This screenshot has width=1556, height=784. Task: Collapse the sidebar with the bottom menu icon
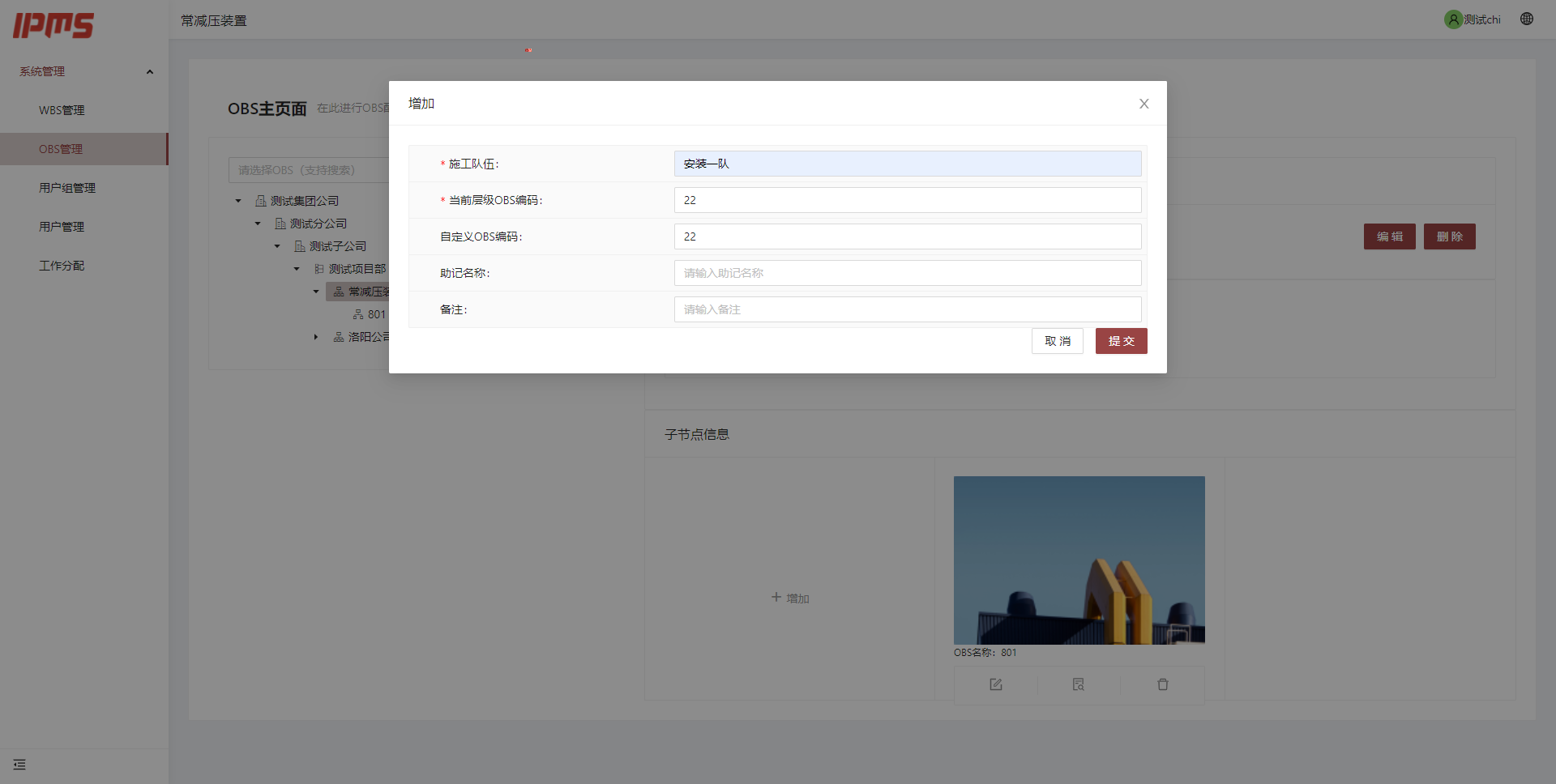(19, 765)
